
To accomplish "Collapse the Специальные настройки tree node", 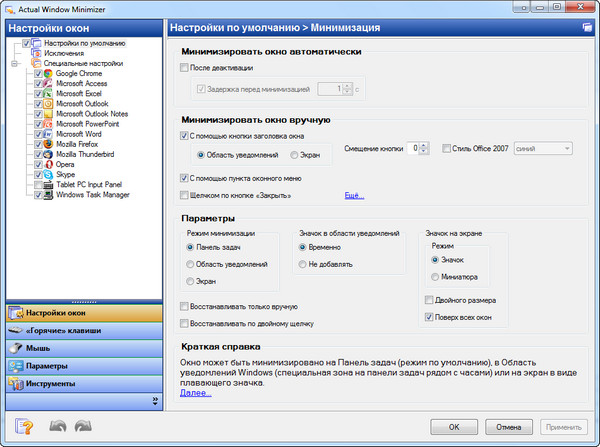I will pos(15,64).
